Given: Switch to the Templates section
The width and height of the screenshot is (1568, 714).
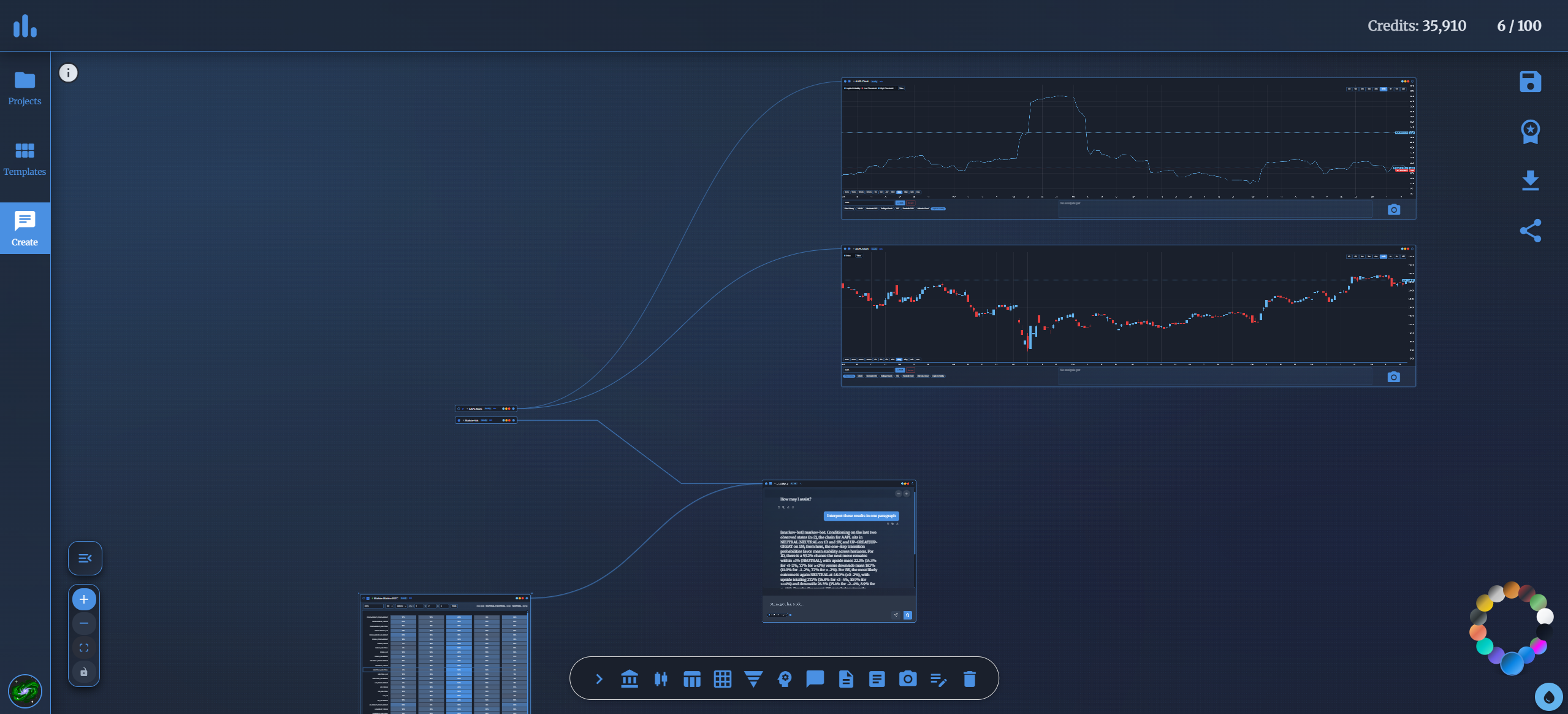Looking at the screenshot, I should (x=25, y=158).
